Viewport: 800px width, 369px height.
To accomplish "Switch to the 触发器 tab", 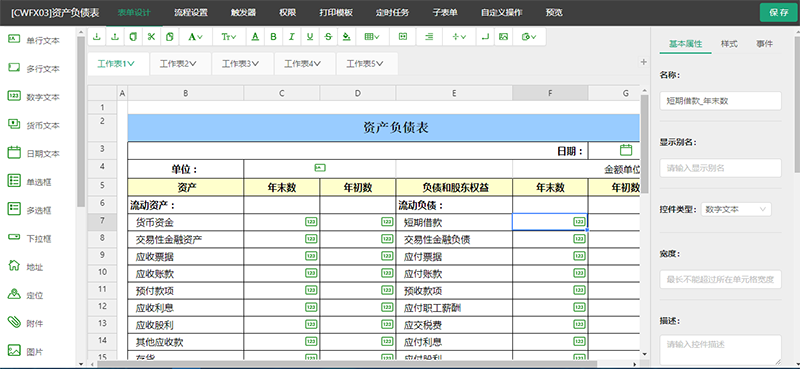I will point(243,13).
